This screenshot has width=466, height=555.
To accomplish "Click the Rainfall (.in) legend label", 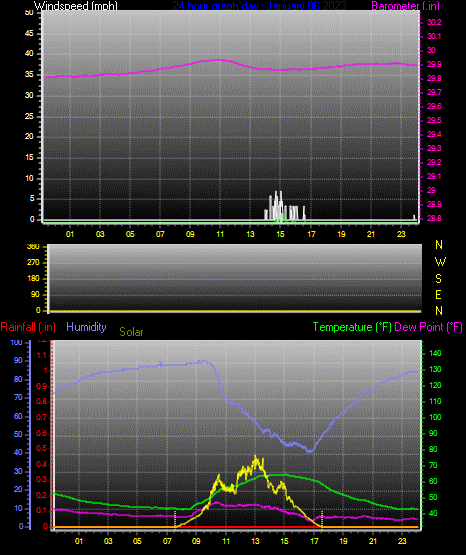I will pos(28,327).
